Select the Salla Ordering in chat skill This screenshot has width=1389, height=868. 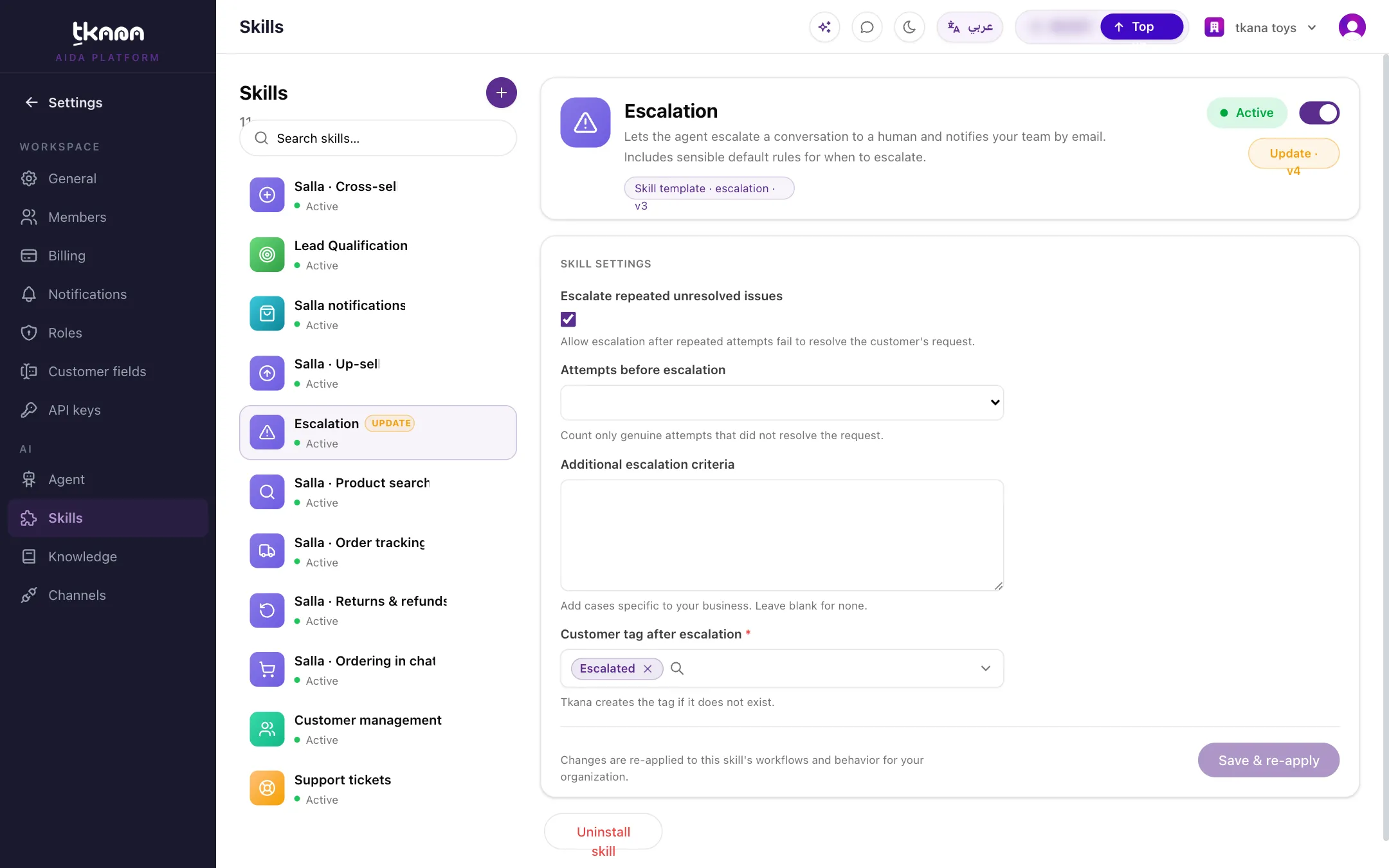[378, 670]
